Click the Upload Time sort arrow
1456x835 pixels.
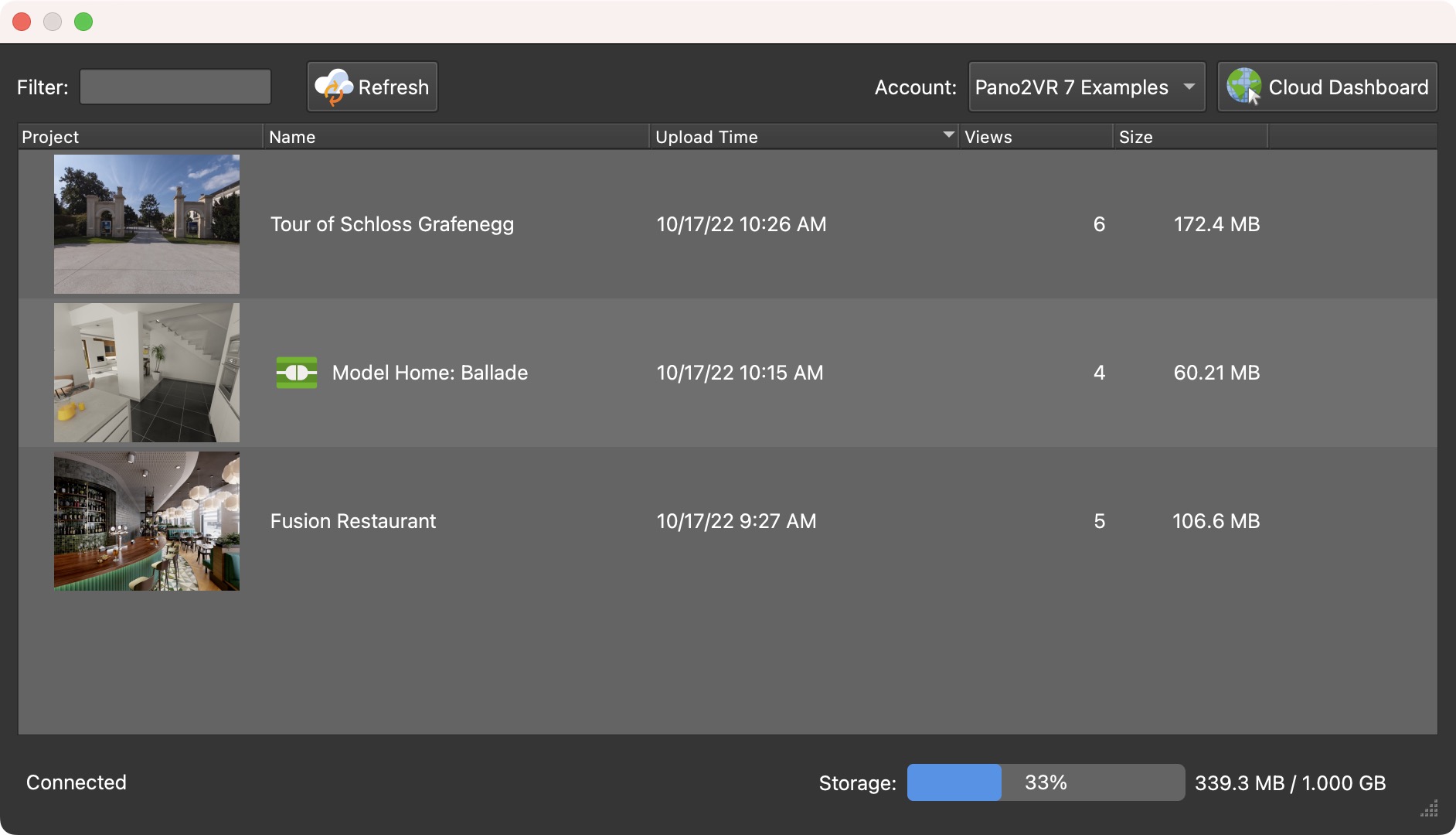pyautogui.click(x=948, y=136)
